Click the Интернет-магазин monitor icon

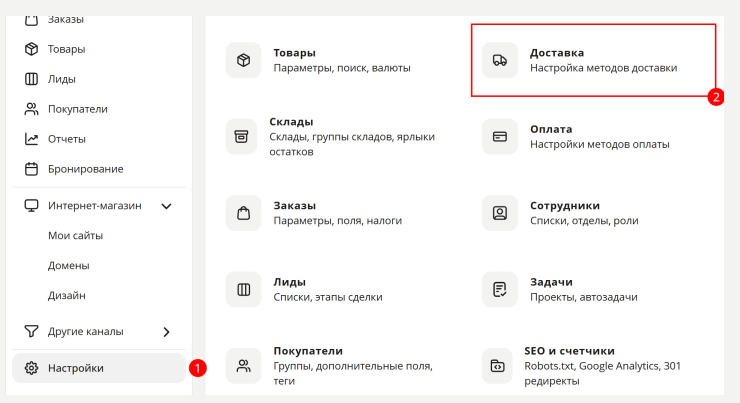31,206
